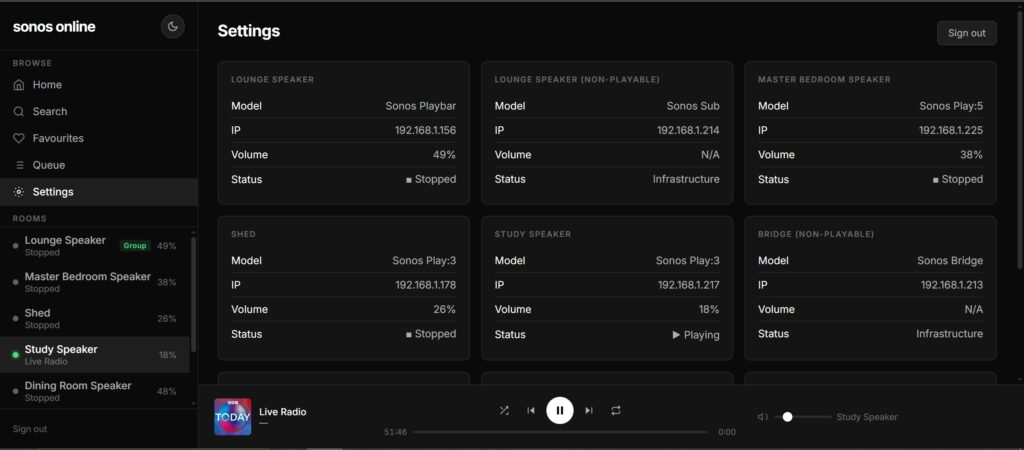Click the 49% volume in Lounge Speaker card
Image resolution: width=1024 pixels, height=450 pixels.
point(443,155)
